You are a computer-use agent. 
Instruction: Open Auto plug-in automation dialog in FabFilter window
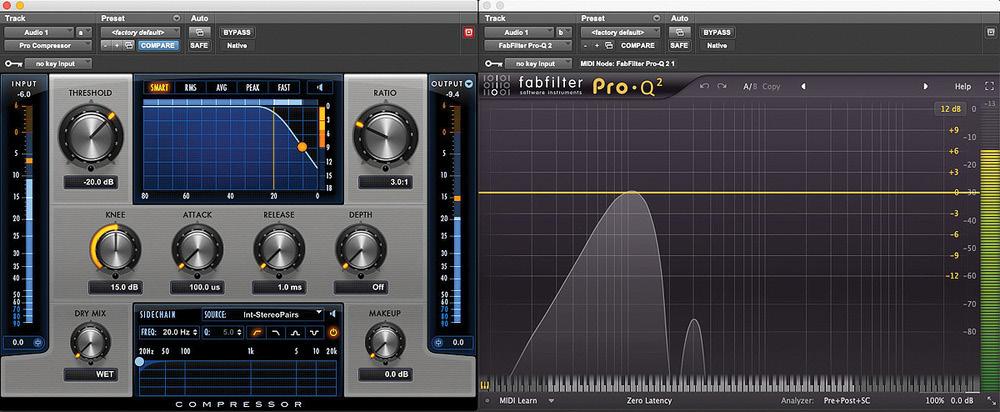pyautogui.click(x=679, y=32)
